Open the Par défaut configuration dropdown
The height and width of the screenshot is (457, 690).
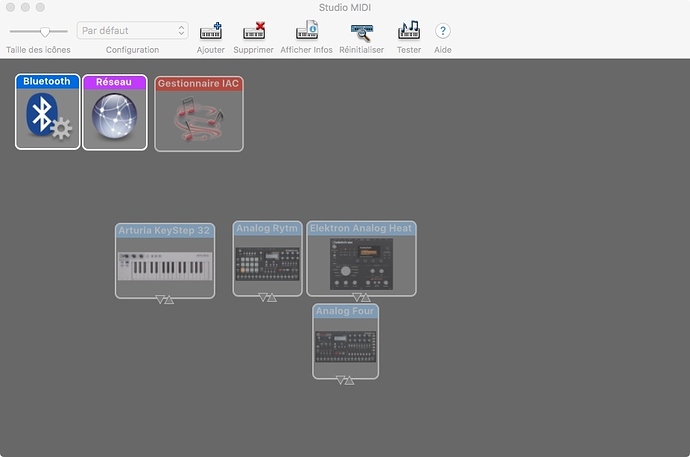[132, 31]
